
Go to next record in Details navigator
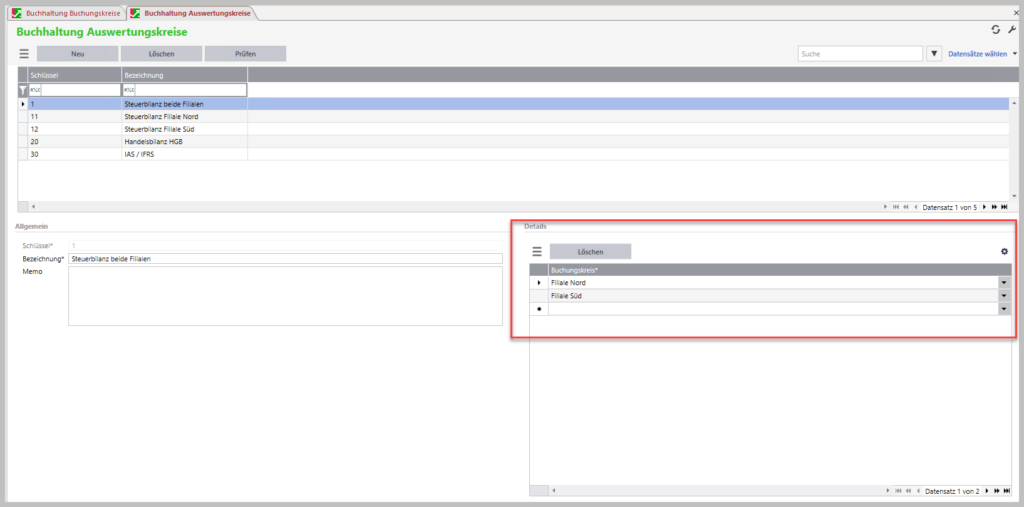986,491
